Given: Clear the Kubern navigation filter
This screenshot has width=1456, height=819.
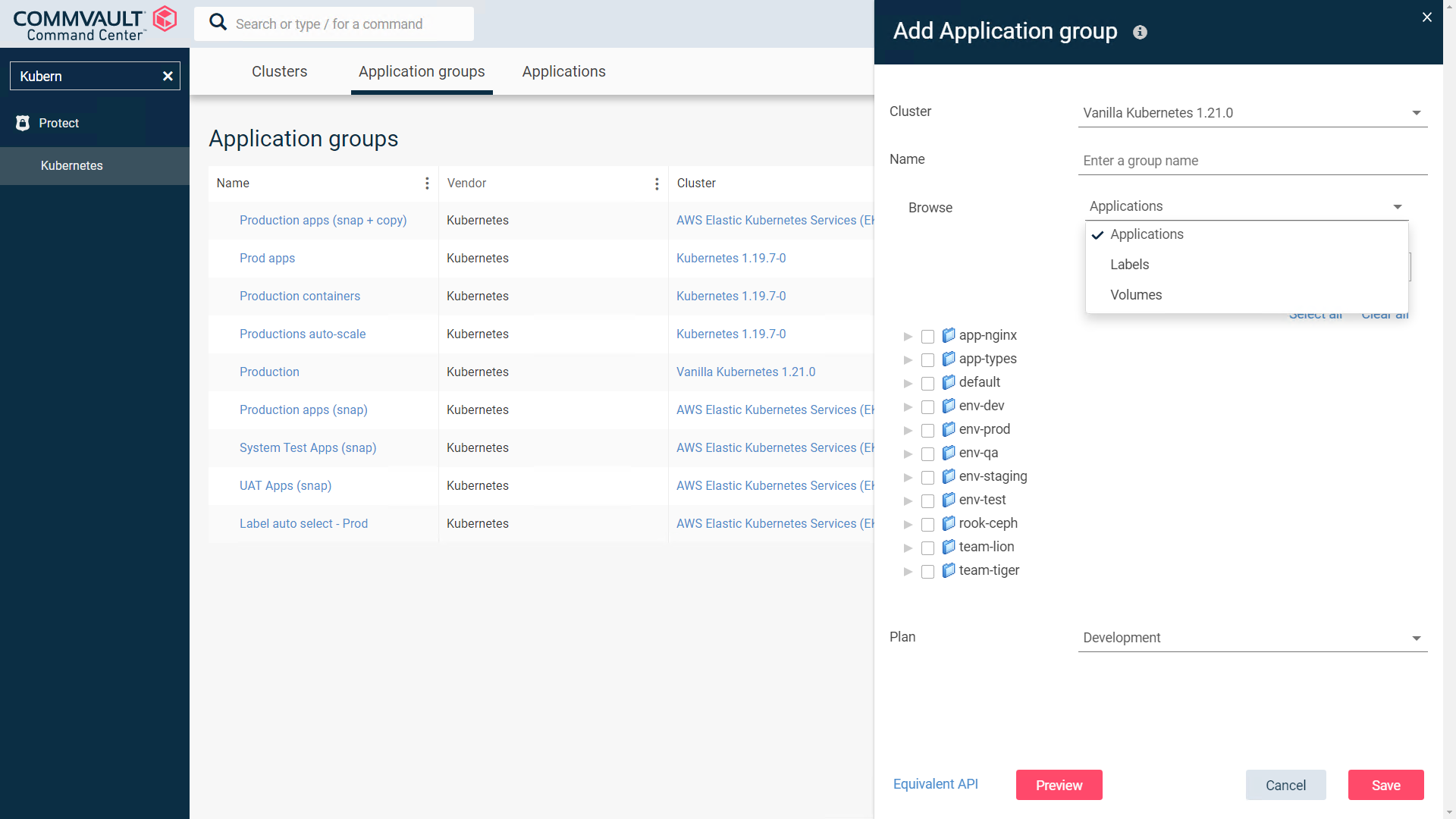Looking at the screenshot, I should click(x=168, y=76).
